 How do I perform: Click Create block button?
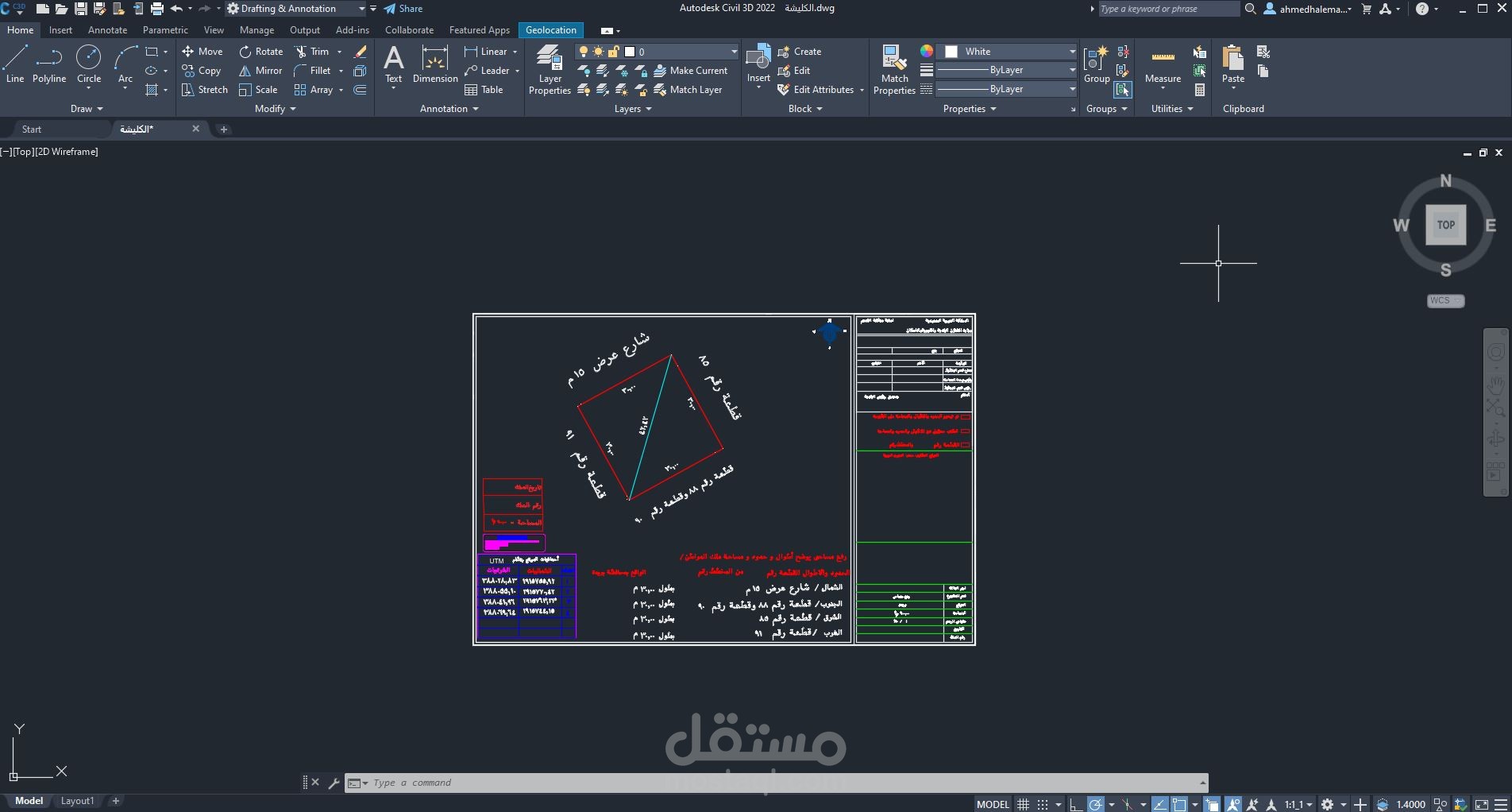pos(800,51)
